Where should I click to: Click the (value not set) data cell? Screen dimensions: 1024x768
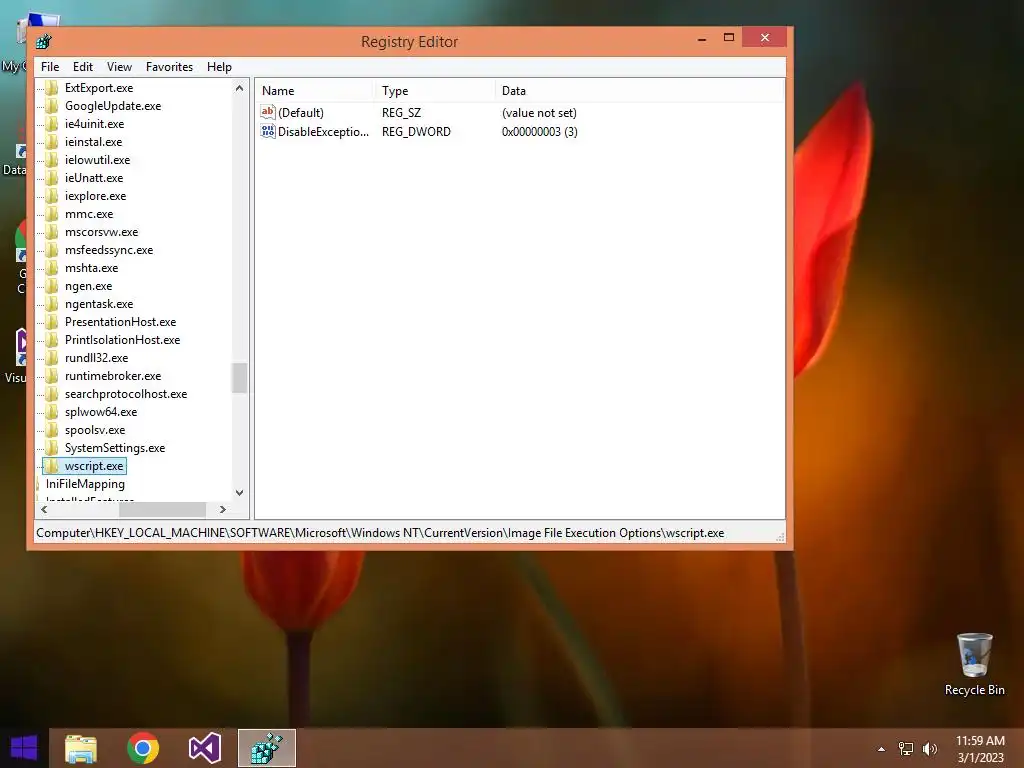click(539, 112)
